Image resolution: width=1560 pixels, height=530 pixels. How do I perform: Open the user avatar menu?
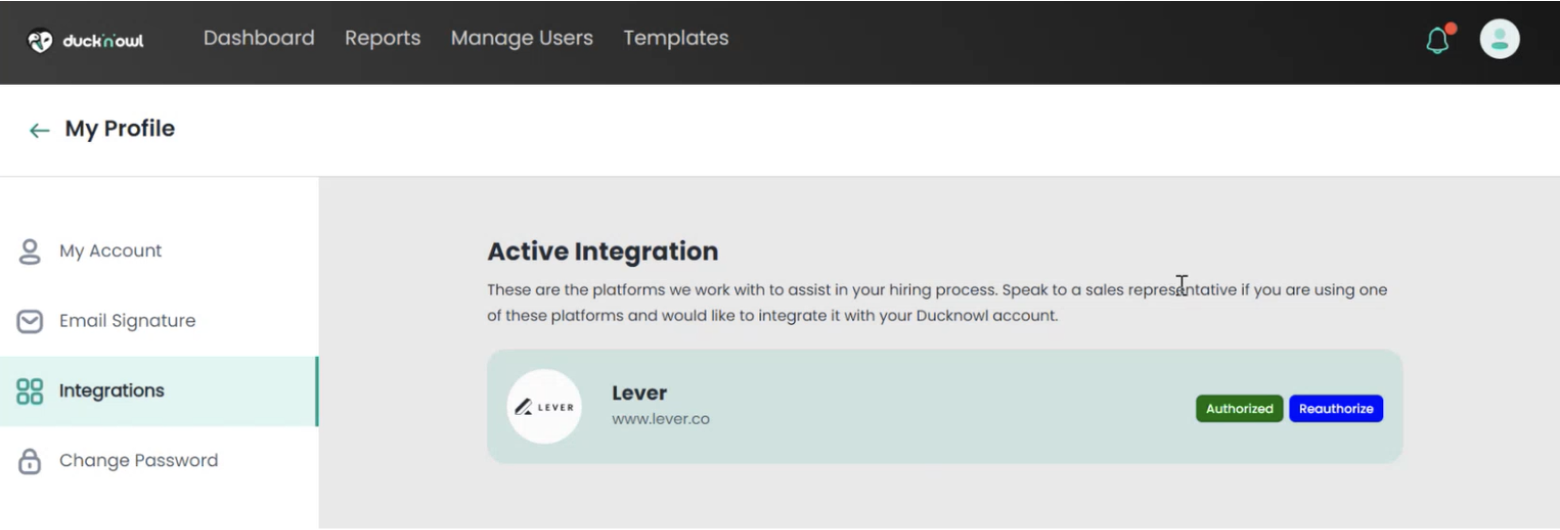(1499, 40)
